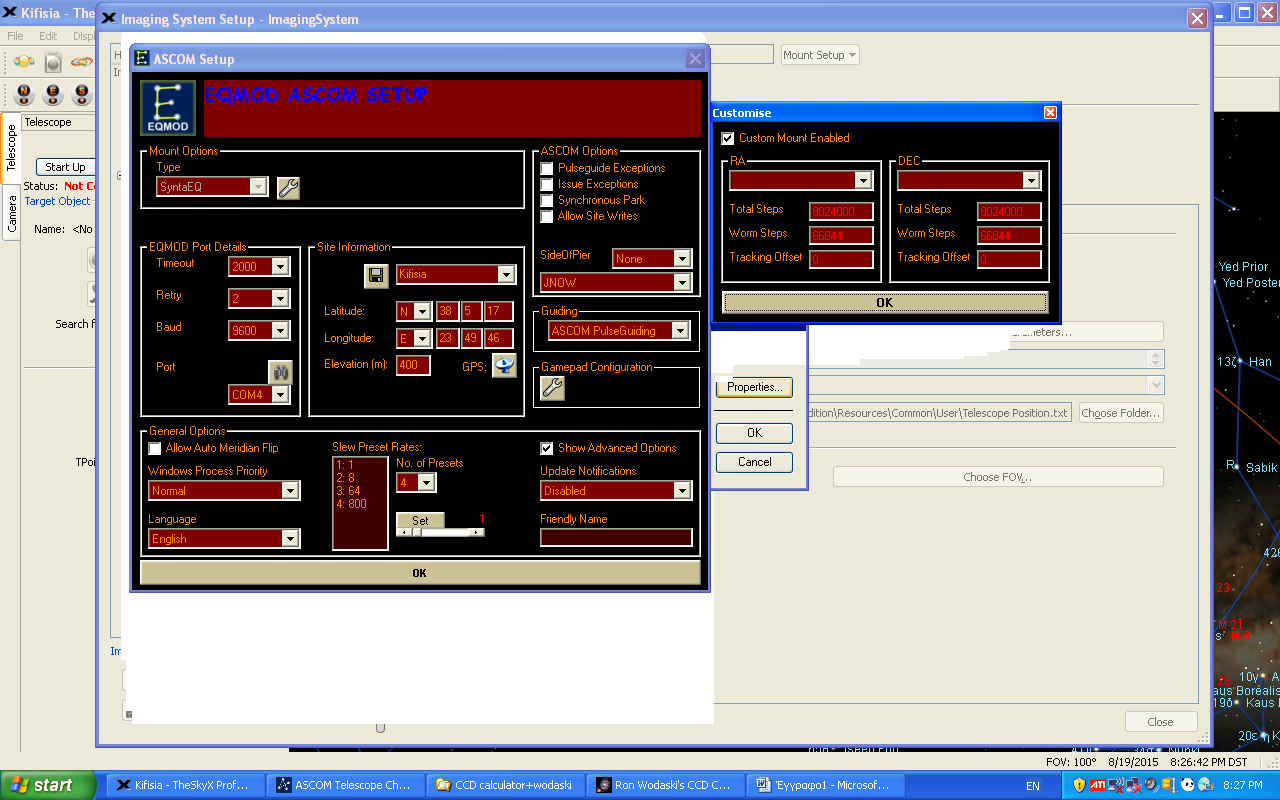This screenshot has height=800, width=1280.
Task: Open the Update Notifications dropdown
Action: pos(682,491)
